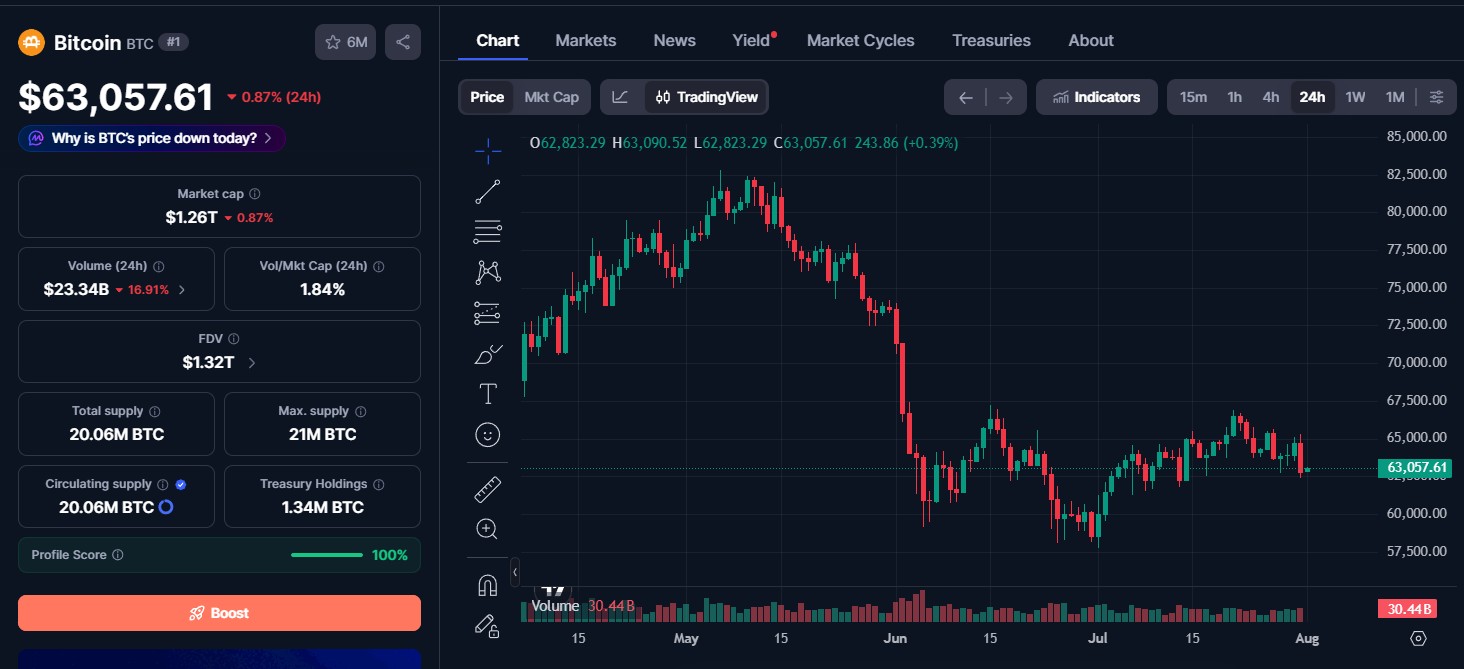Open the emoji sticker tool
Screen dimensions: 1464x669
coord(488,435)
